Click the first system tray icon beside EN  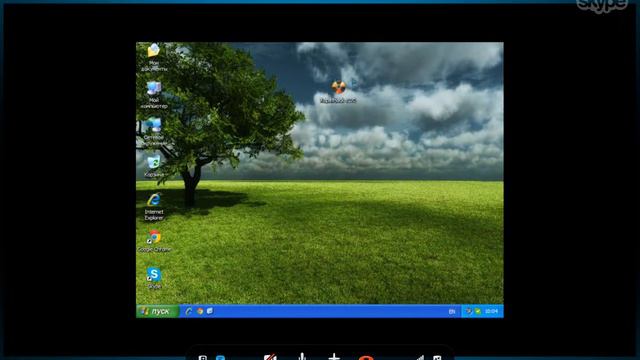pyautogui.click(x=469, y=311)
